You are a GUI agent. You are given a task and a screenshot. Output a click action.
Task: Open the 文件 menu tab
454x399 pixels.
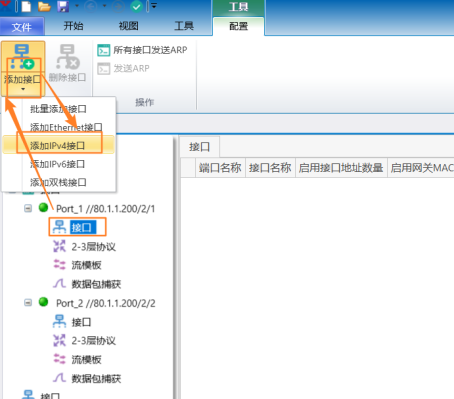click(22, 26)
